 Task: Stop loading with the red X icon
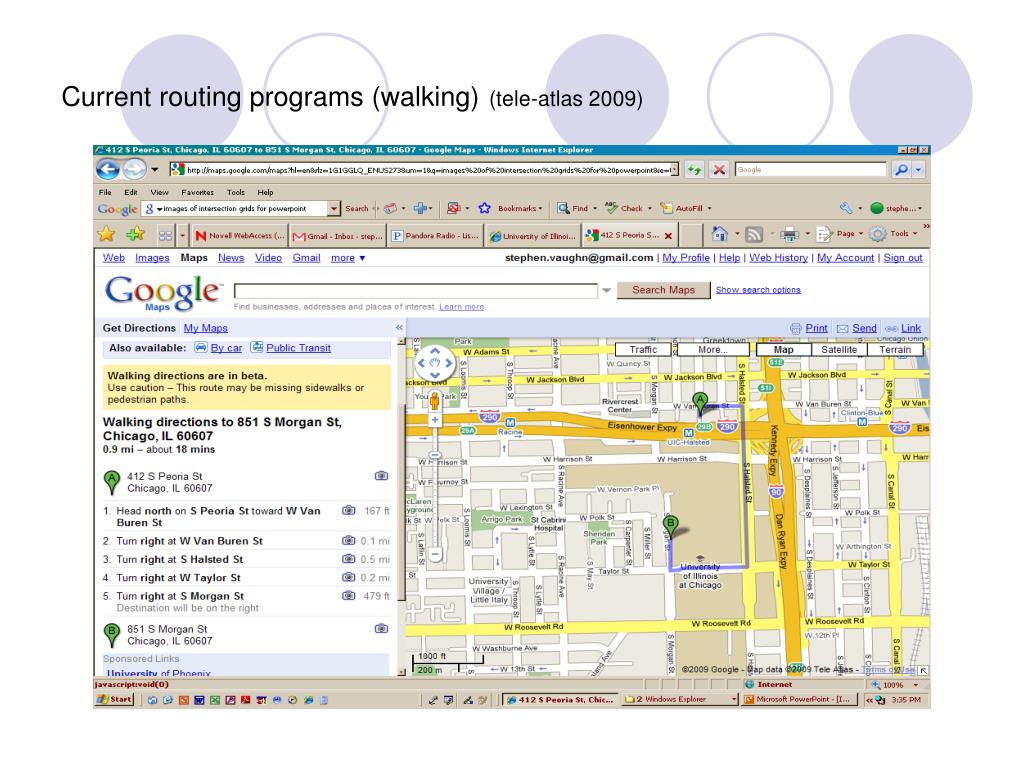(719, 170)
